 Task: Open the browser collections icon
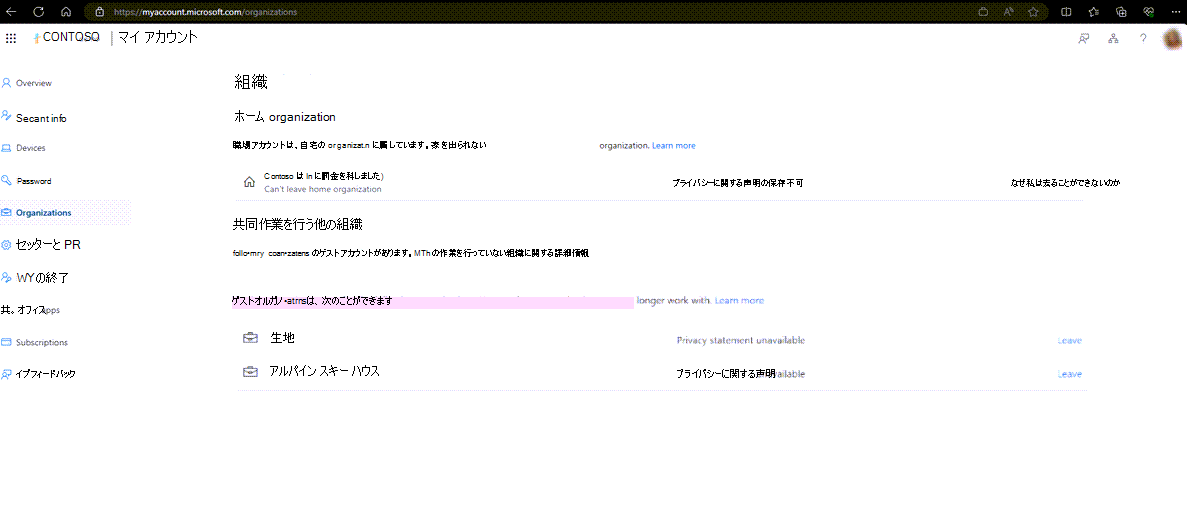(1121, 12)
